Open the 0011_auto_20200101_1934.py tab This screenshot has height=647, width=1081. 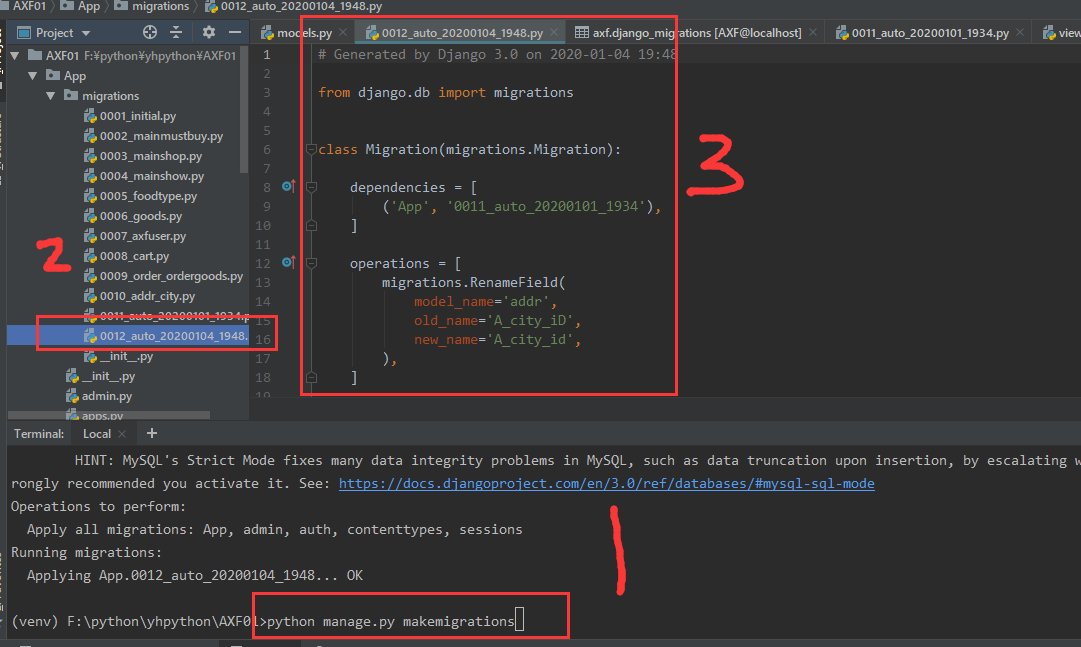(928, 31)
